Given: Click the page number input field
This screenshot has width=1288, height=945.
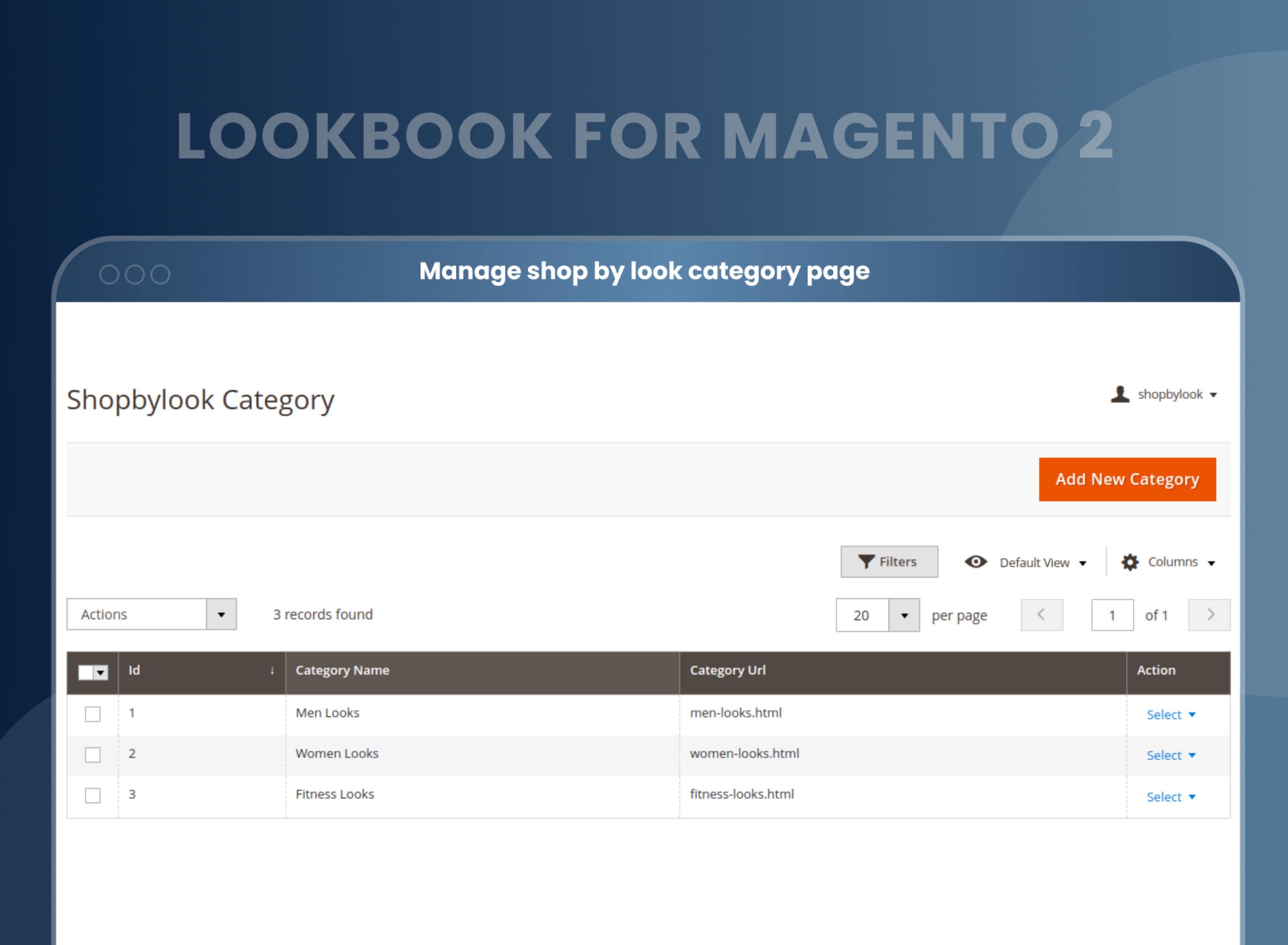Looking at the screenshot, I should [x=1112, y=615].
